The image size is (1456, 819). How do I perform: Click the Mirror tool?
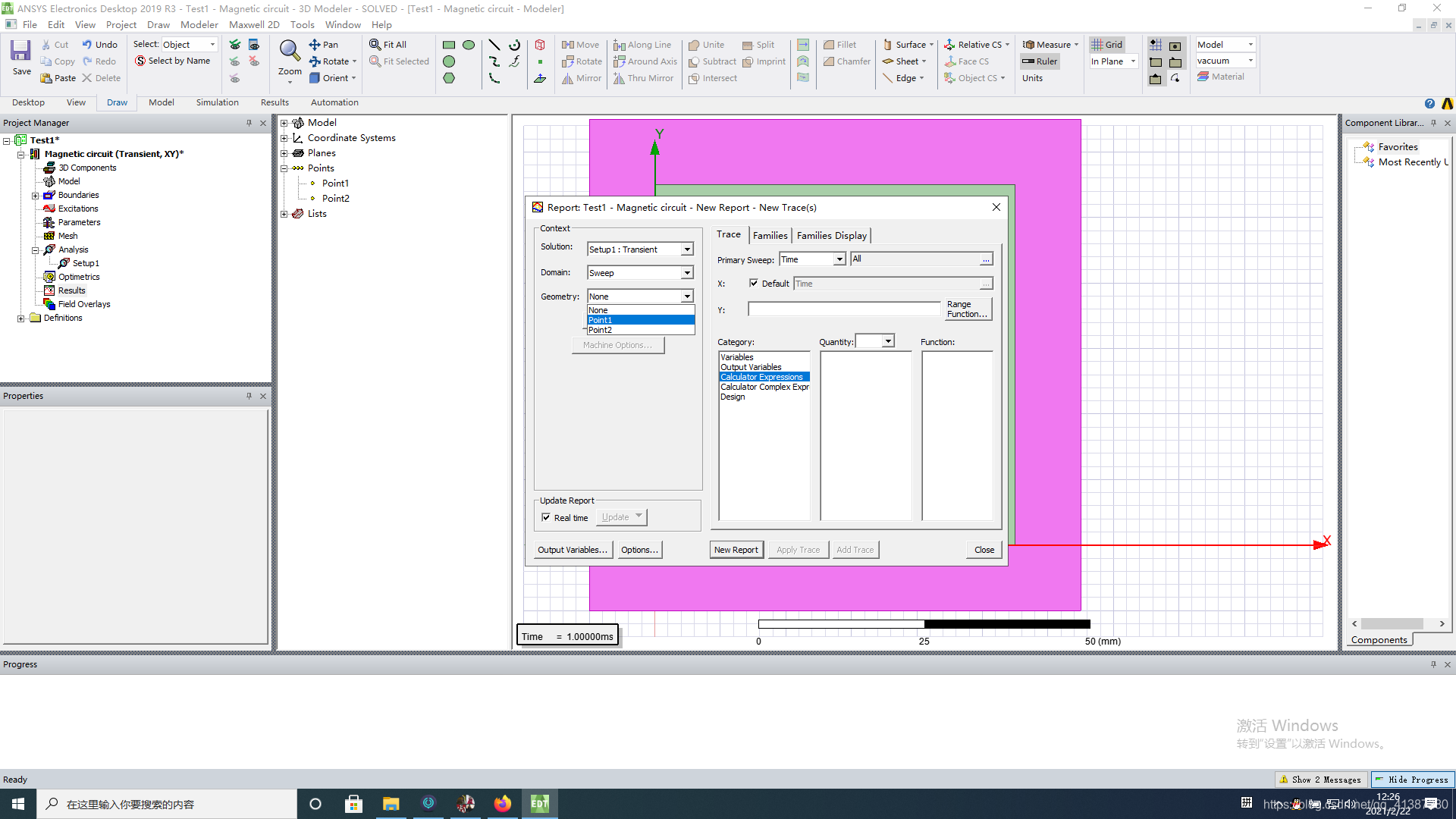point(582,78)
